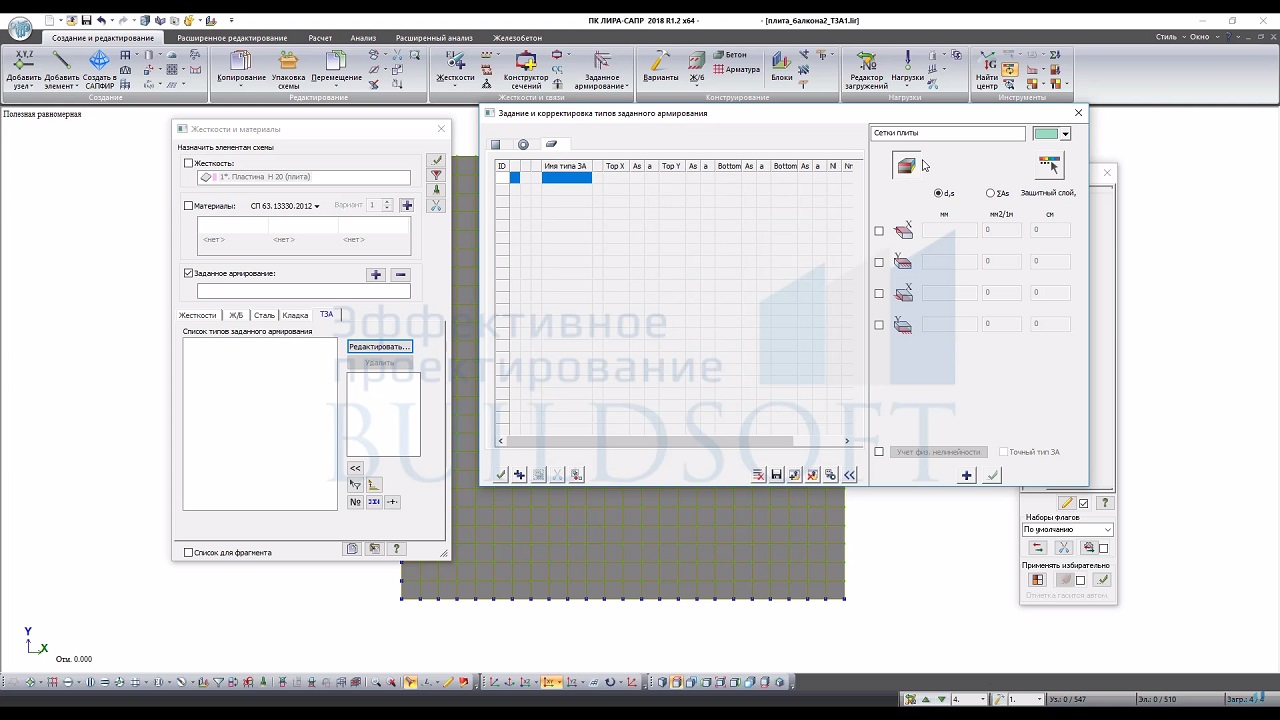Enable the Жесткости checkbox
This screenshot has height=720, width=1280.
coord(188,163)
